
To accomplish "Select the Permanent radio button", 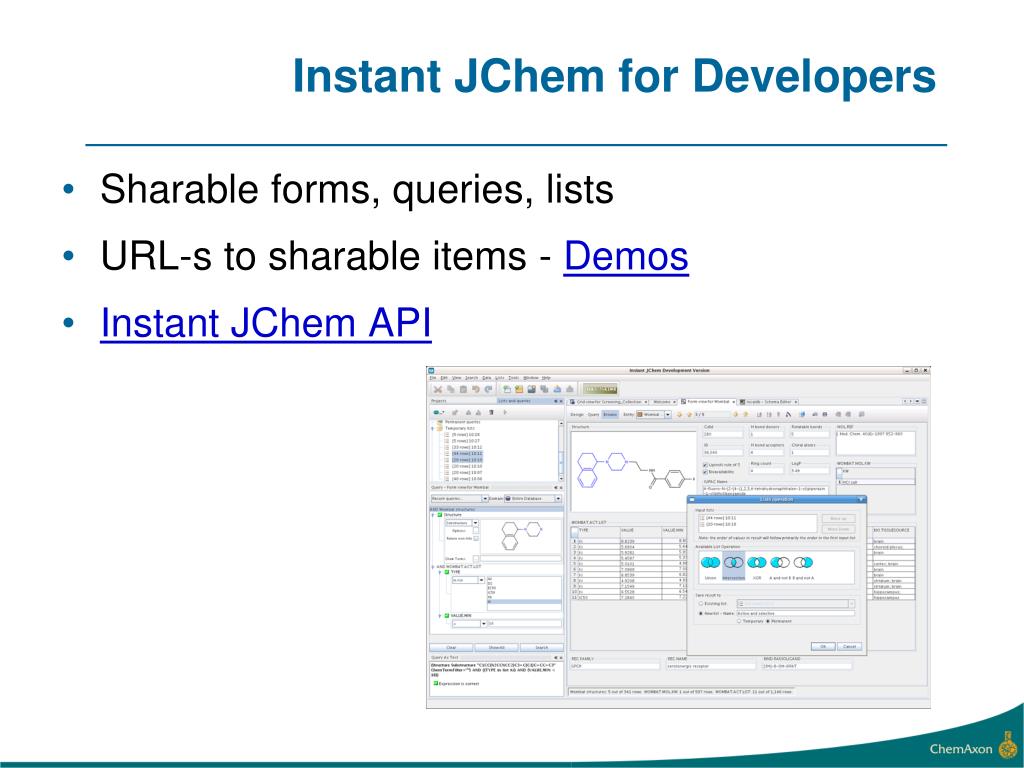I will tap(768, 621).
